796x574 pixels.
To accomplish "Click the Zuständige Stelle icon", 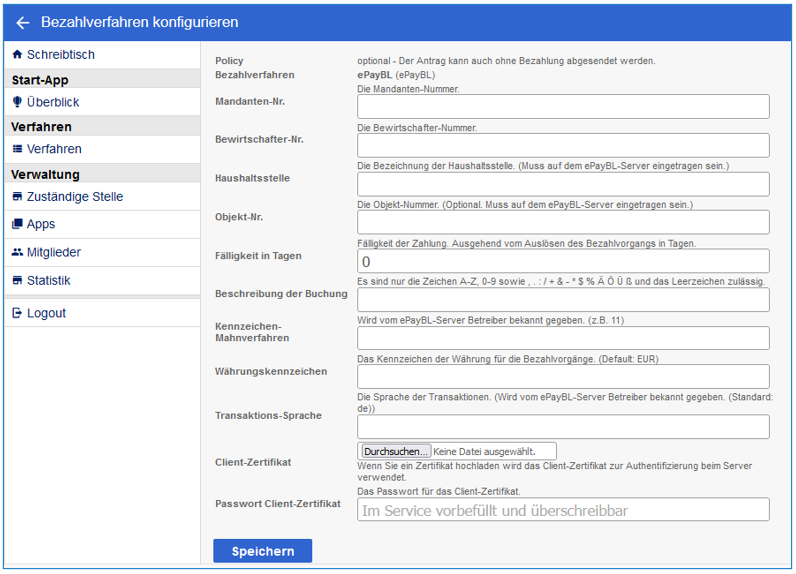I will 17,197.
